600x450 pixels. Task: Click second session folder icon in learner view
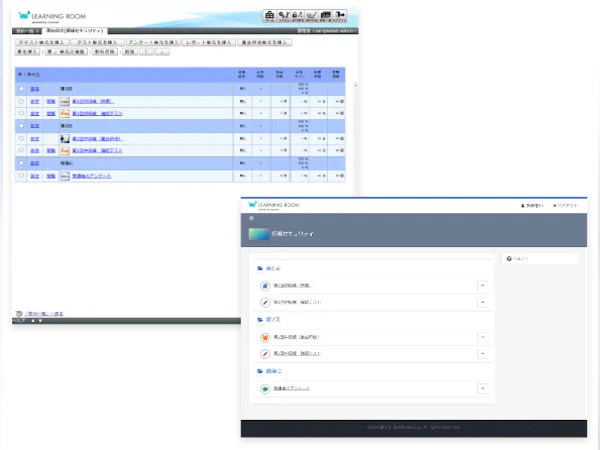pos(260,320)
